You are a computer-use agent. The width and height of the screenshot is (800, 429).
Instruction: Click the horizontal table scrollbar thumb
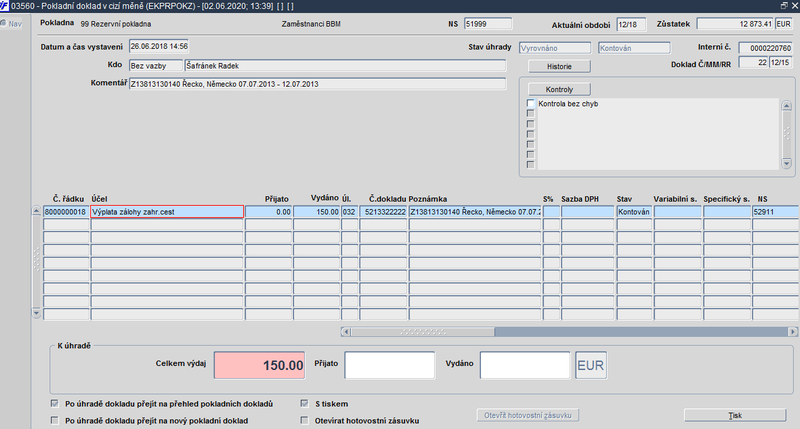(422, 332)
